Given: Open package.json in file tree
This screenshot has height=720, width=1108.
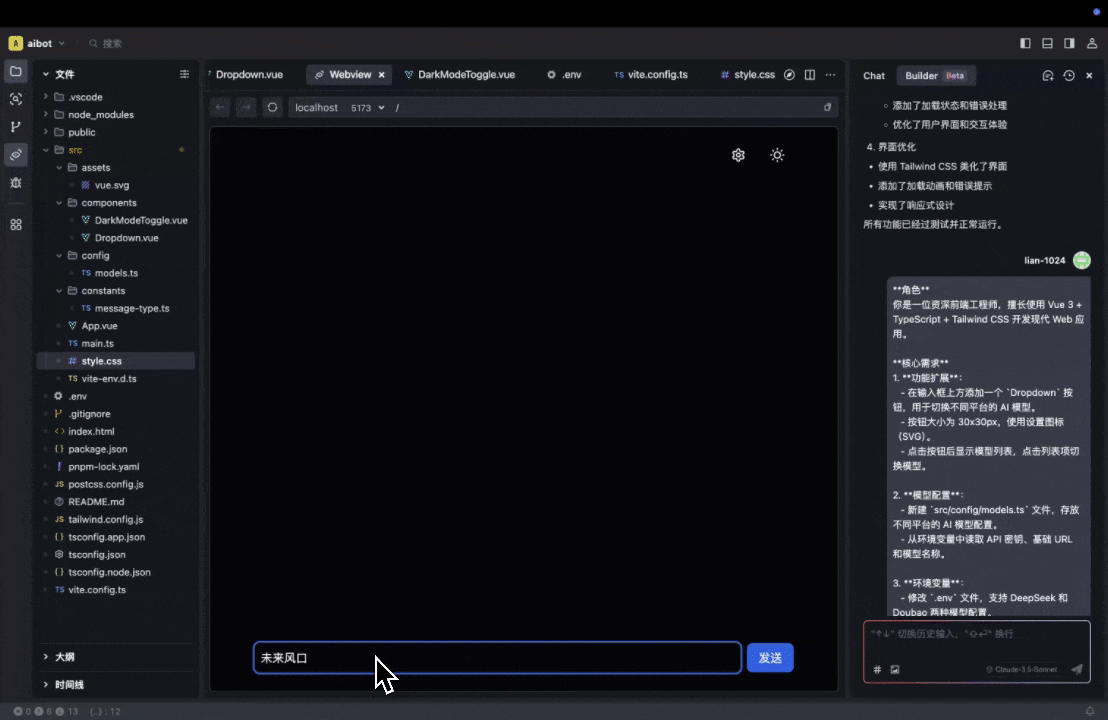Looking at the screenshot, I should pyautogui.click(x=98, y=449).
